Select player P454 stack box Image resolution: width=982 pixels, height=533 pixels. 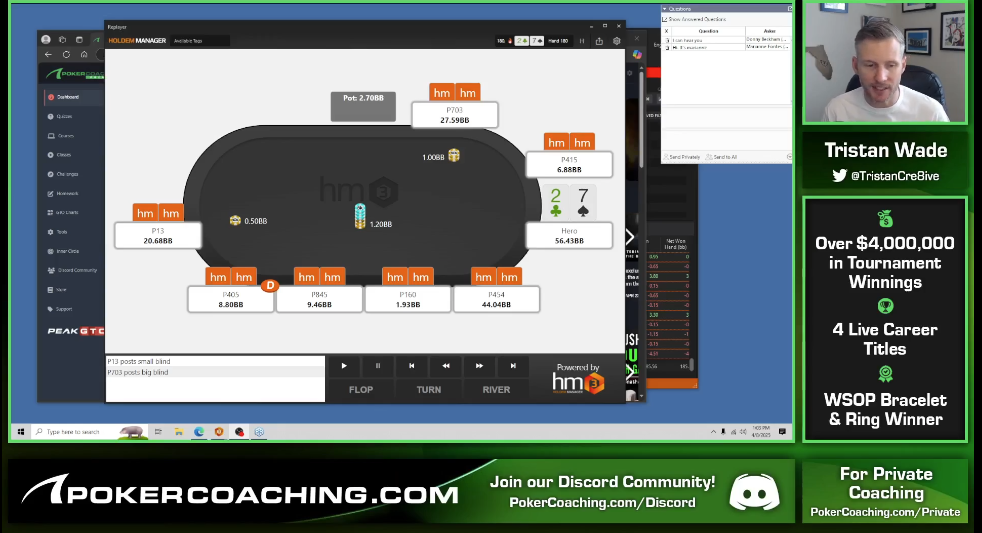click(x=496, y=299)
